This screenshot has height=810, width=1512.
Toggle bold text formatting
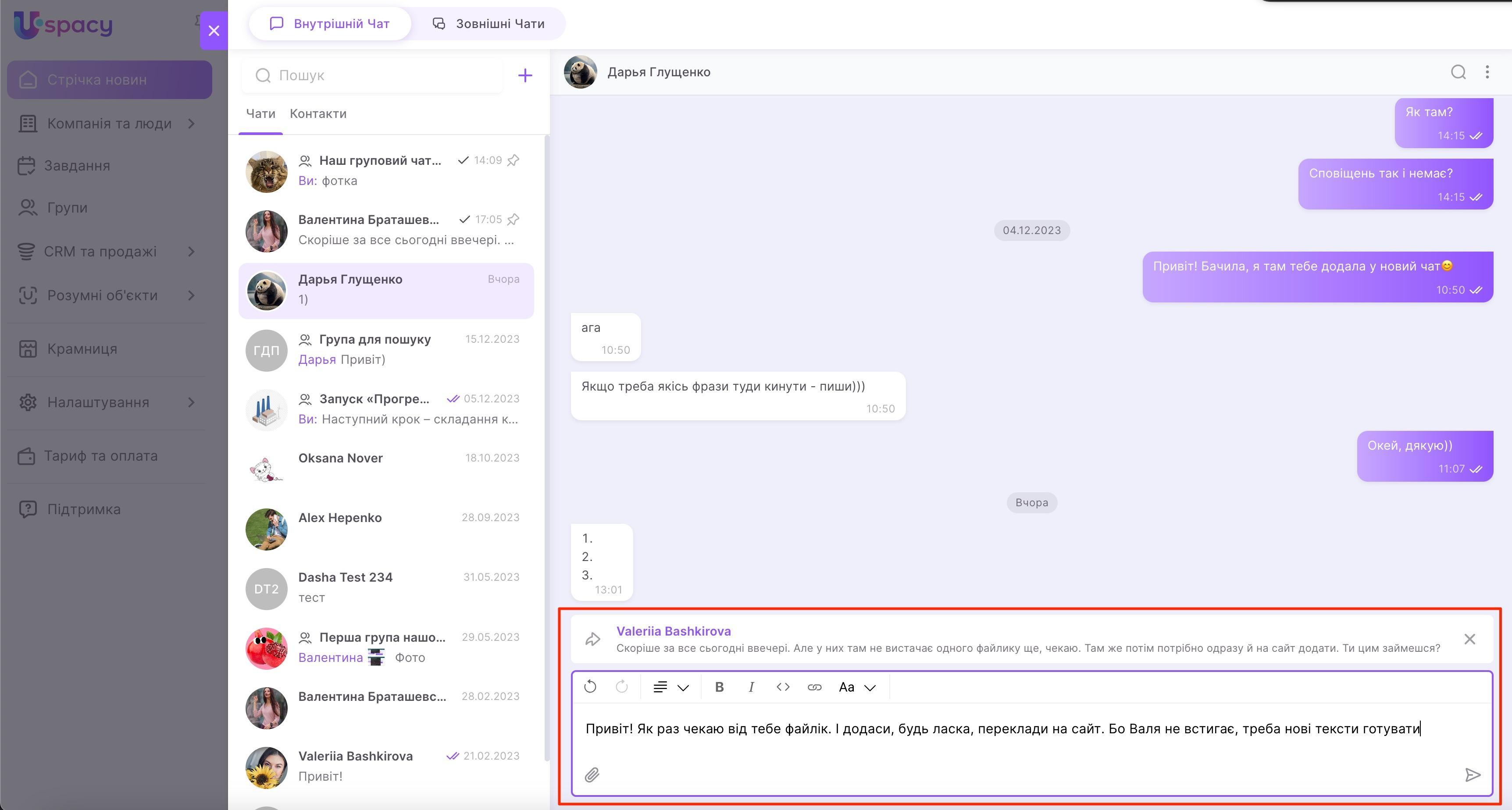719,687
